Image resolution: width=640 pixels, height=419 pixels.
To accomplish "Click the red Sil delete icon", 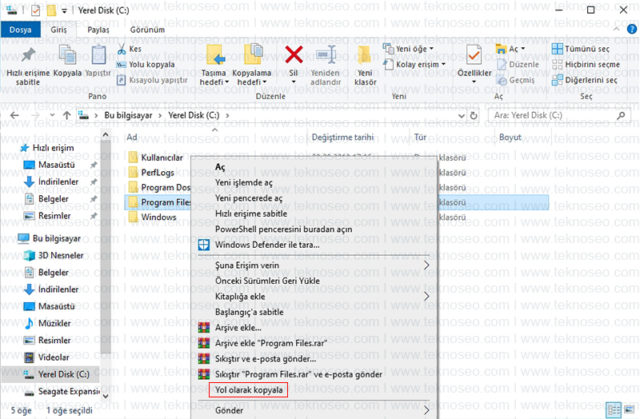I will [x=293, y=55].
